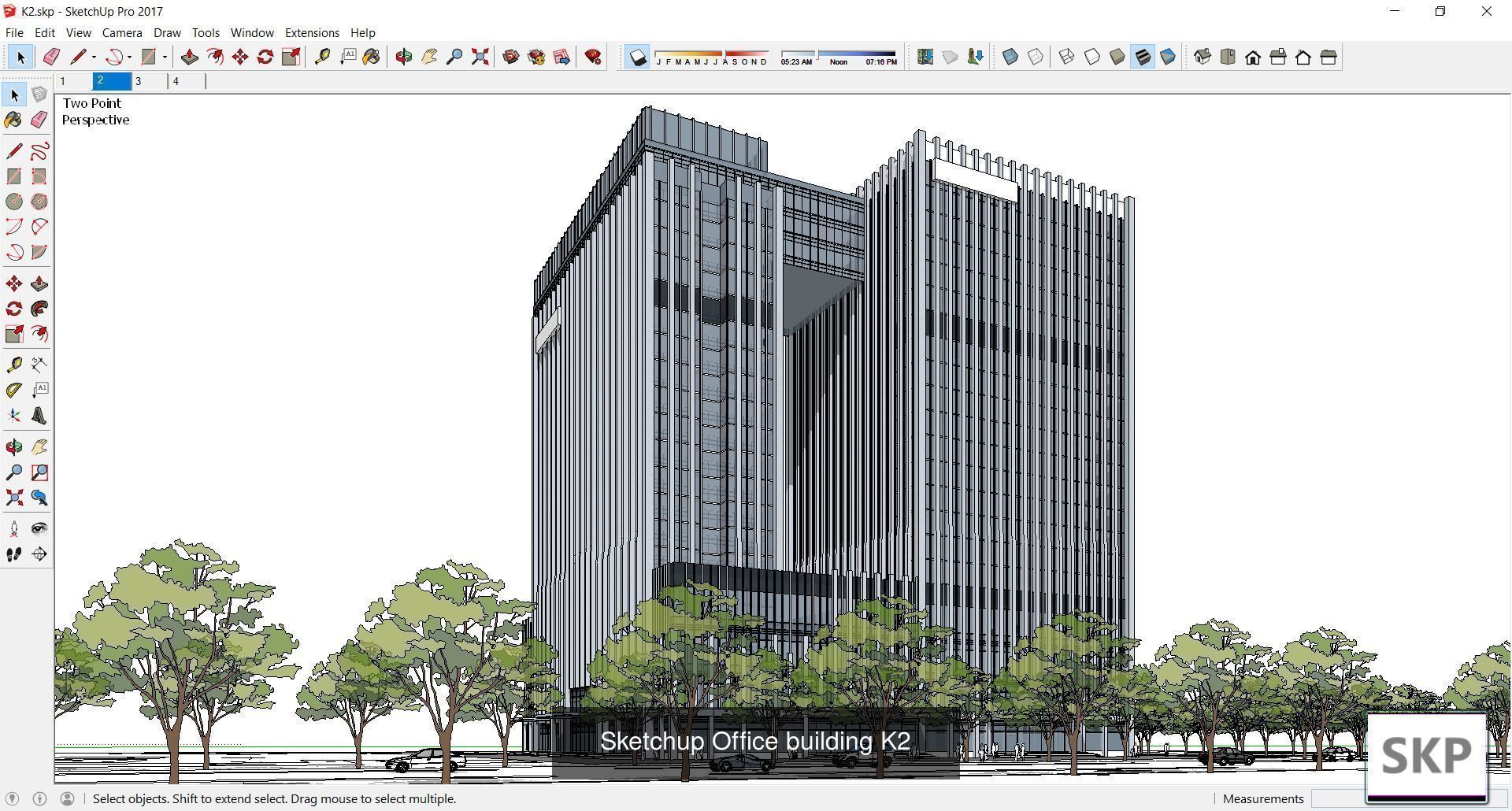Toggle X-Ray face style

[1010, 57]
